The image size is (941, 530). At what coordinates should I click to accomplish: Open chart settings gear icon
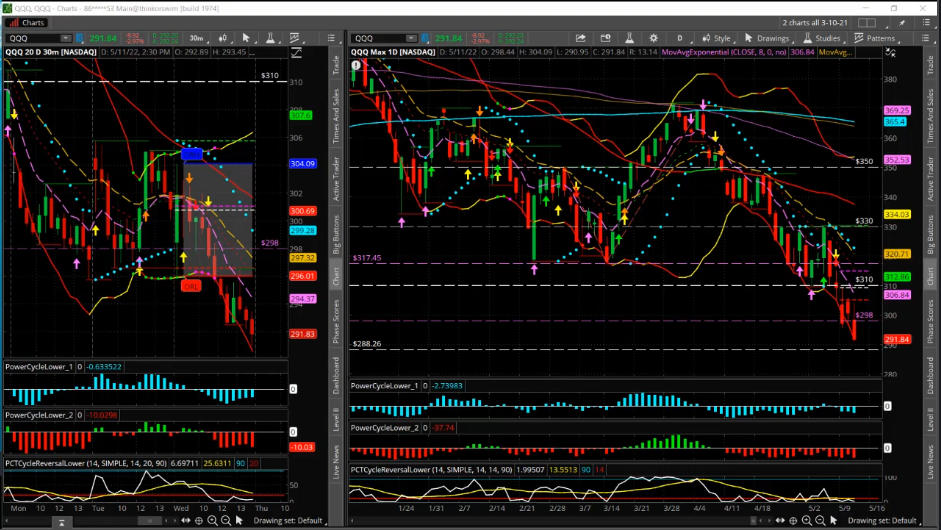(654, 38)
